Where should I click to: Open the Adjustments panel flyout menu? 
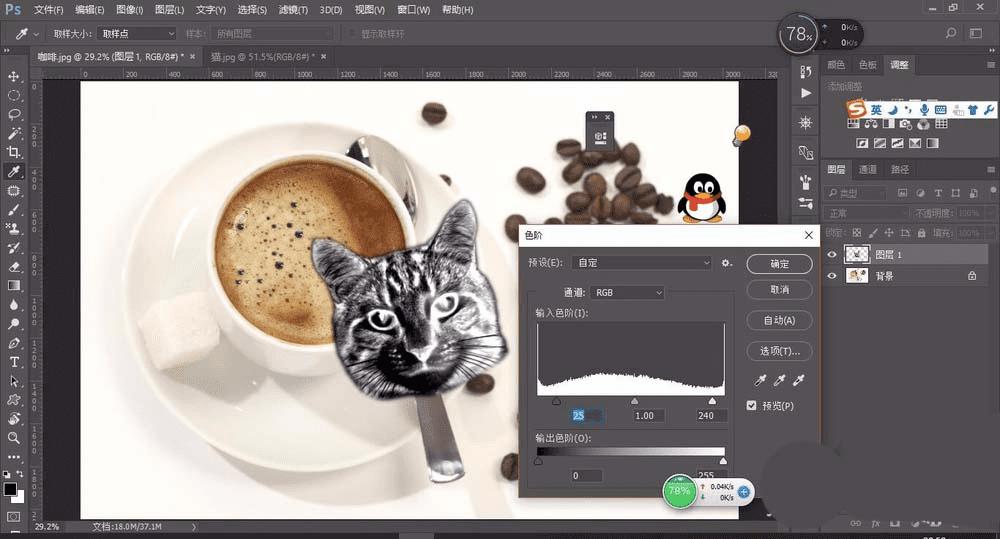[x=990, y=64]
